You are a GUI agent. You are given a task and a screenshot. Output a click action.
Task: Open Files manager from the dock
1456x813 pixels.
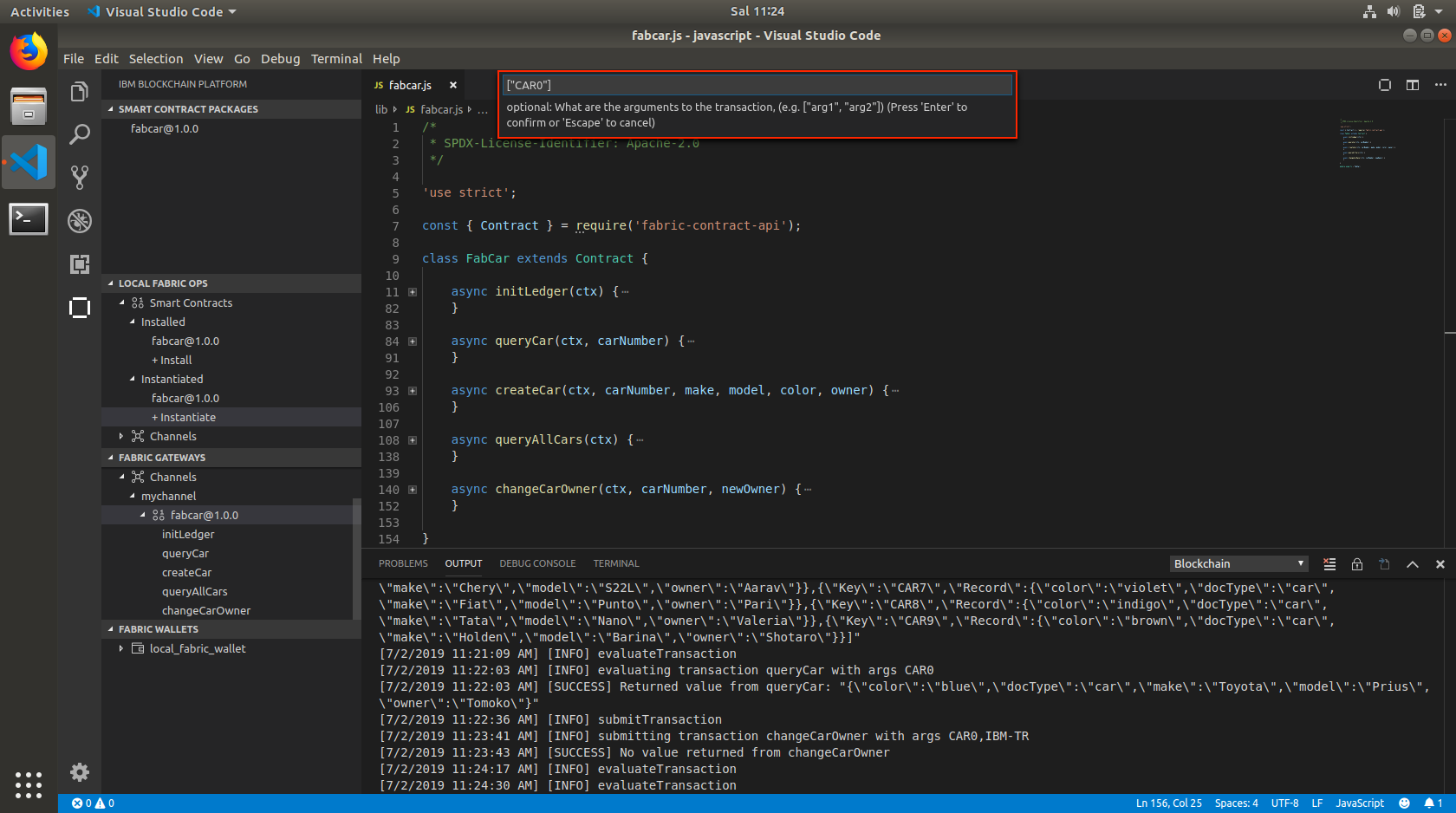(x=29, y=107)
